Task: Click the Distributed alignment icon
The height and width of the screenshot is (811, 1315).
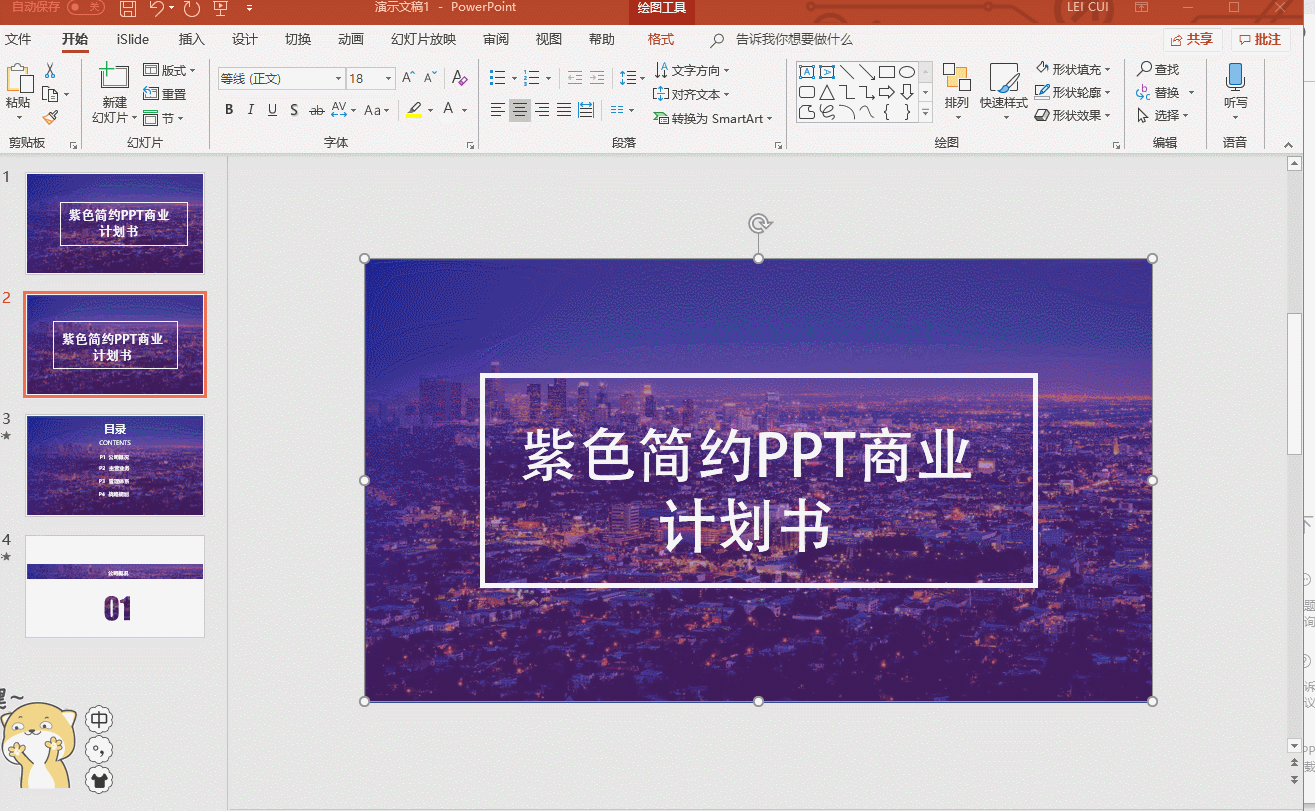Action: point(586,110)
